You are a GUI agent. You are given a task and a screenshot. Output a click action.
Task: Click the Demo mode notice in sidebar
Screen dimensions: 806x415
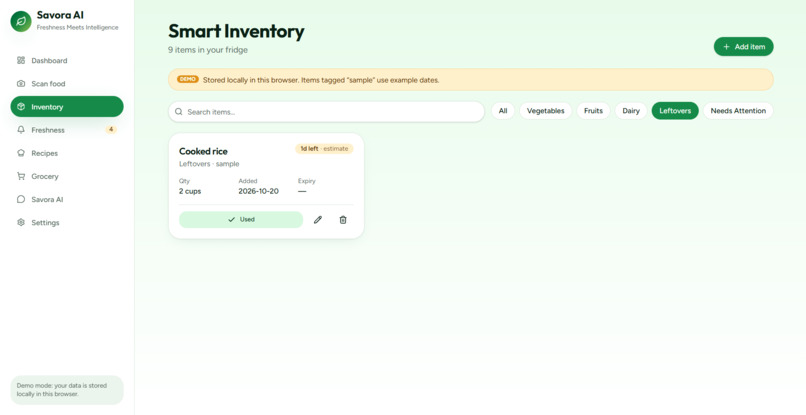click(67, 390)
